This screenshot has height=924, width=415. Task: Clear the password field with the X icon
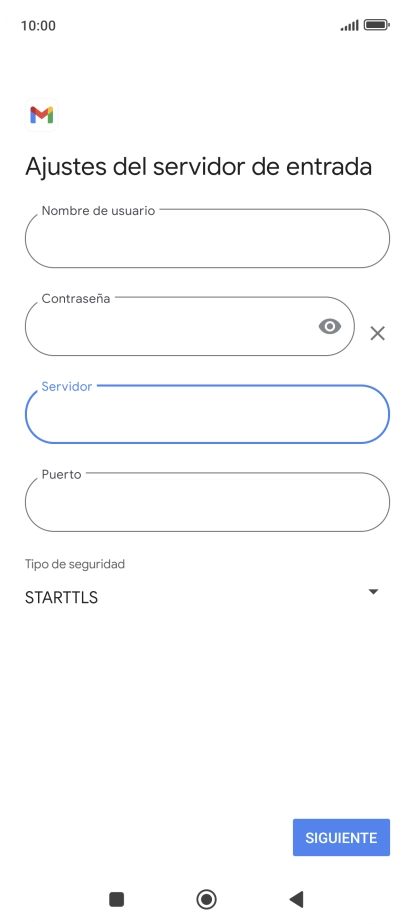(377, 334)
